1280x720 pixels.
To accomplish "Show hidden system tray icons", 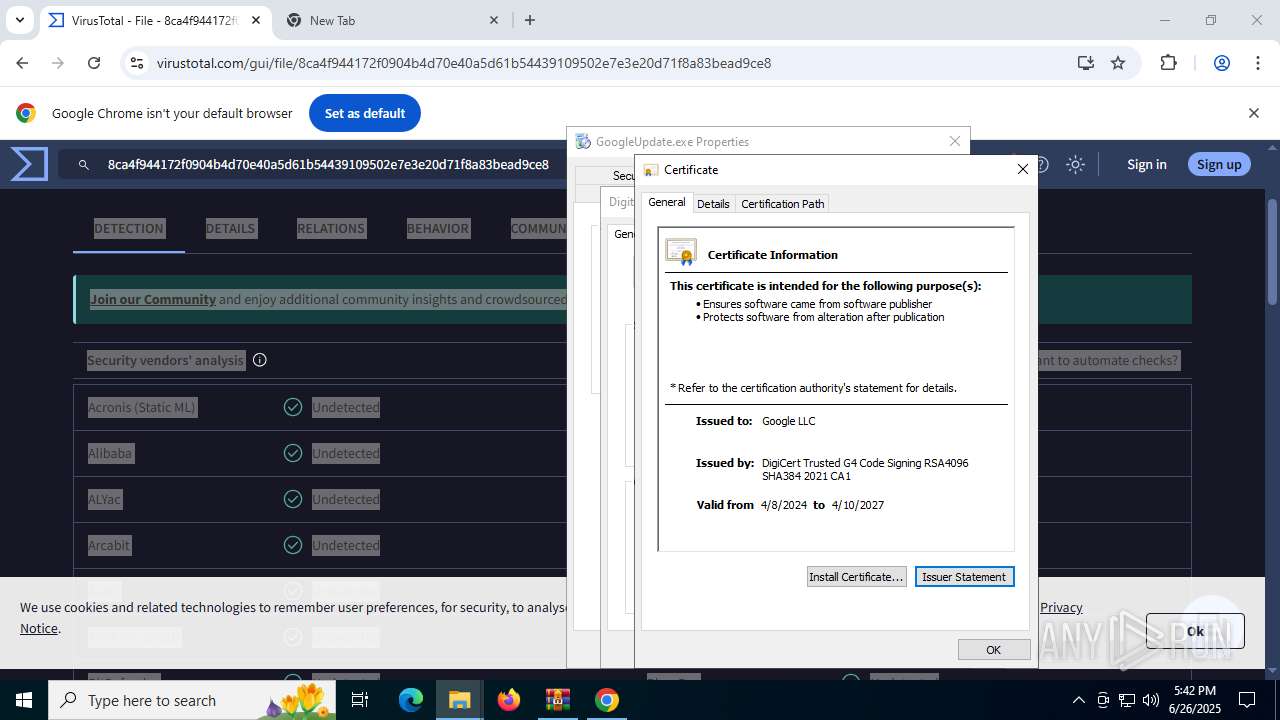I will coord(1078,700).
